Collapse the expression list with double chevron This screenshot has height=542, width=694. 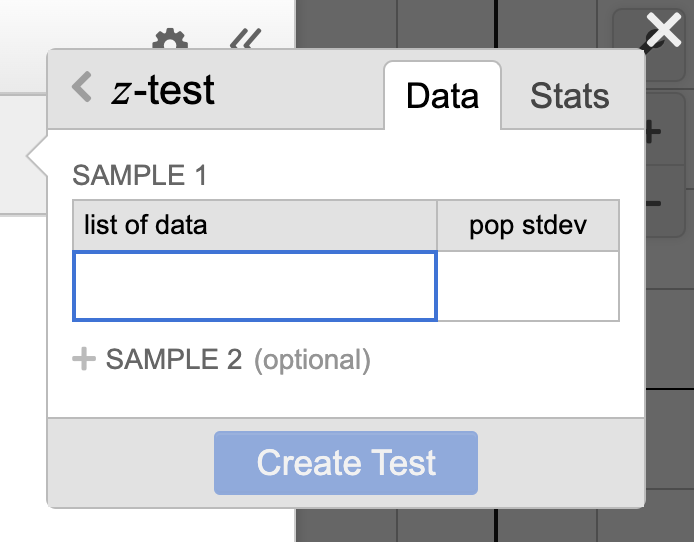(246, 39)
